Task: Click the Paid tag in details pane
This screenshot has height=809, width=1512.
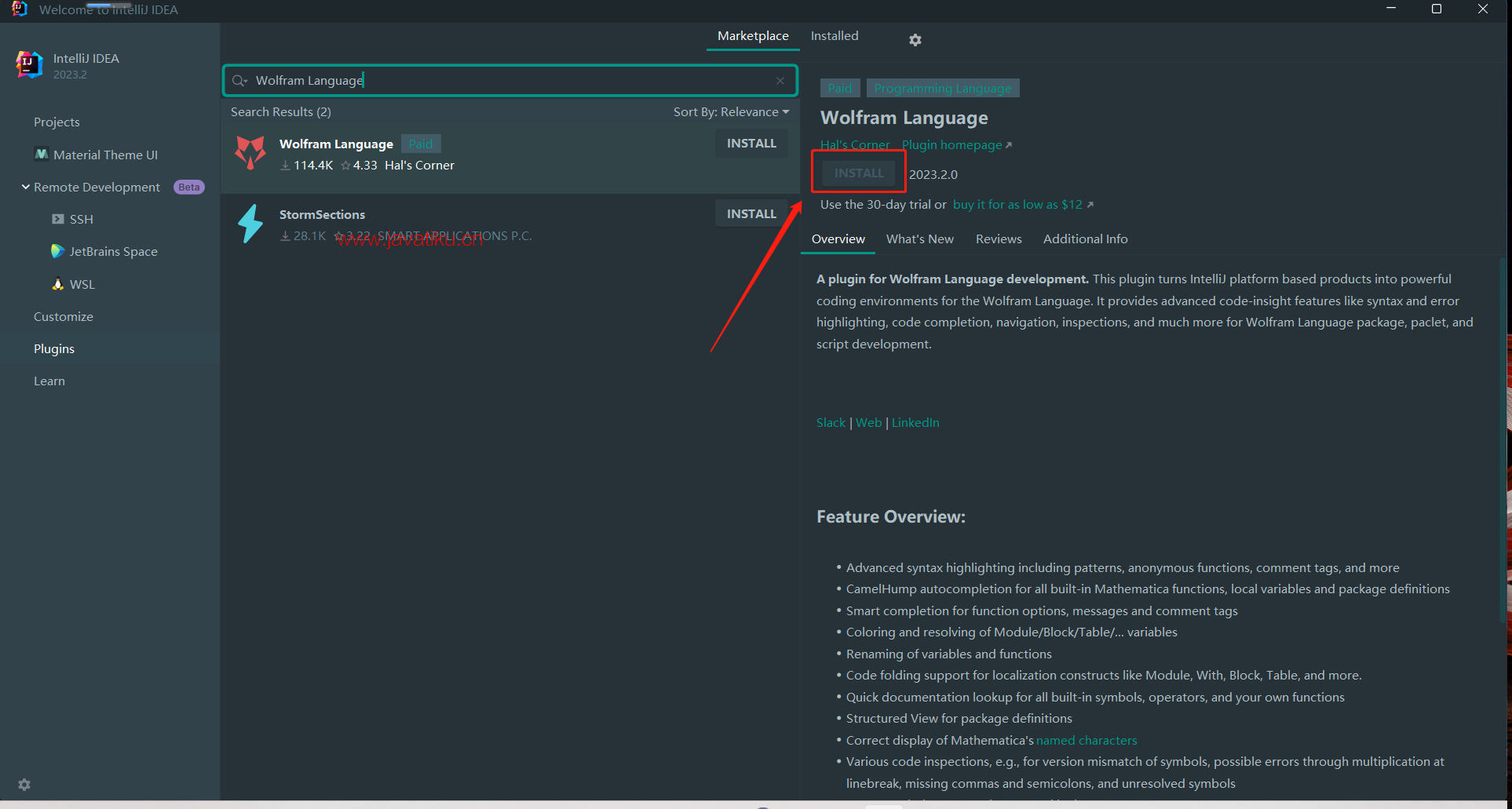Action: pos(840,88)
